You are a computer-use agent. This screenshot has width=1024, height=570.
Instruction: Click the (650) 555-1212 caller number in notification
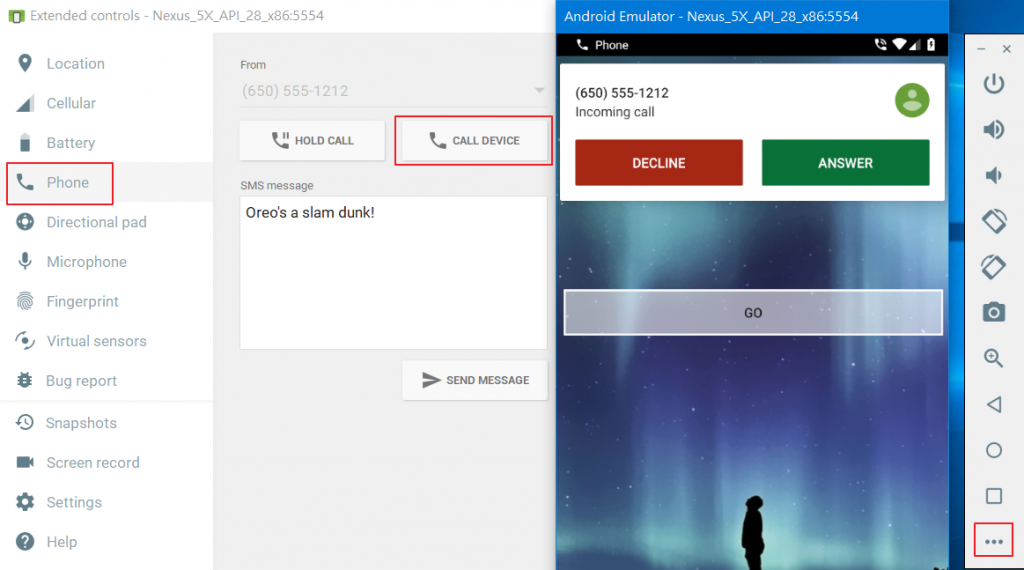click(622, 93)
